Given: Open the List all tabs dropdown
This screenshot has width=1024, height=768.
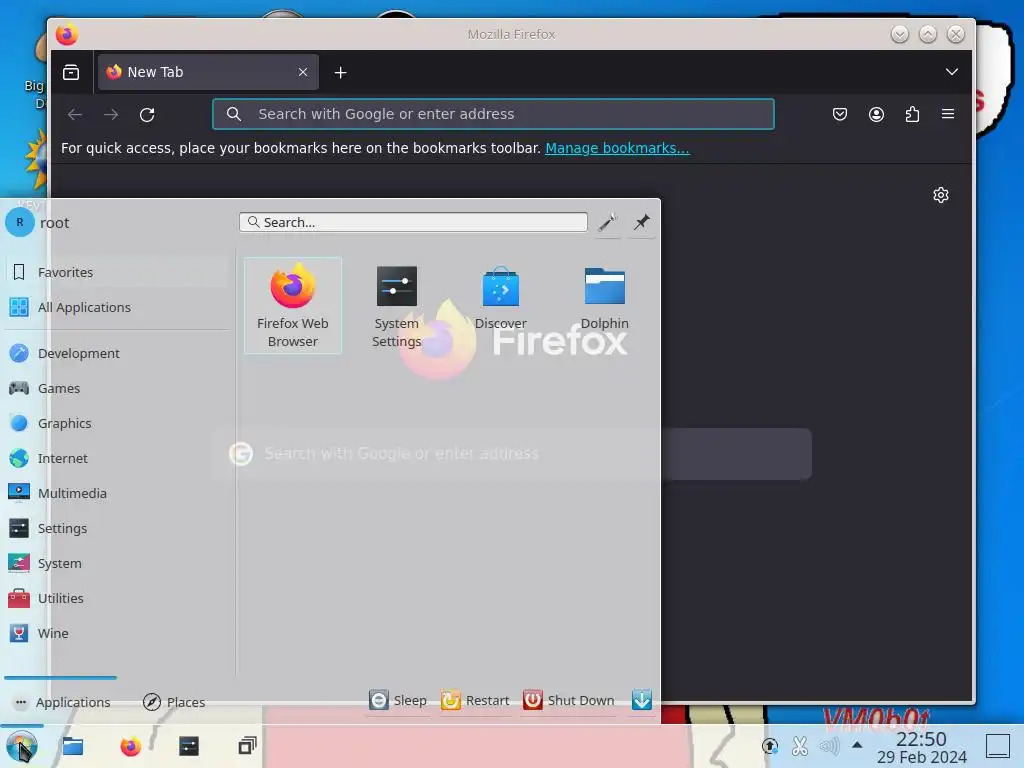Looking at the screenshot, I should pos(952,72).
